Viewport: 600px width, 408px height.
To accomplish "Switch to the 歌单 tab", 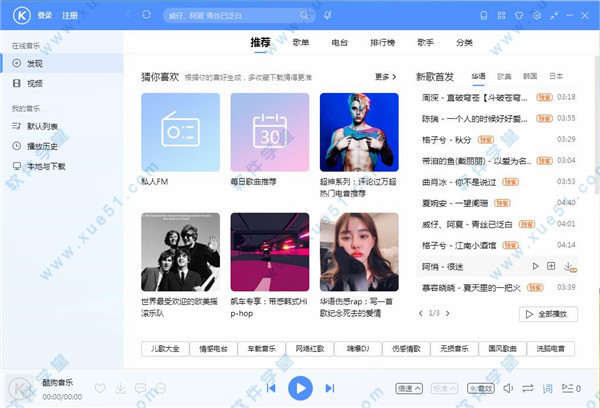I will pyautogui.click(x=301, y=42).
